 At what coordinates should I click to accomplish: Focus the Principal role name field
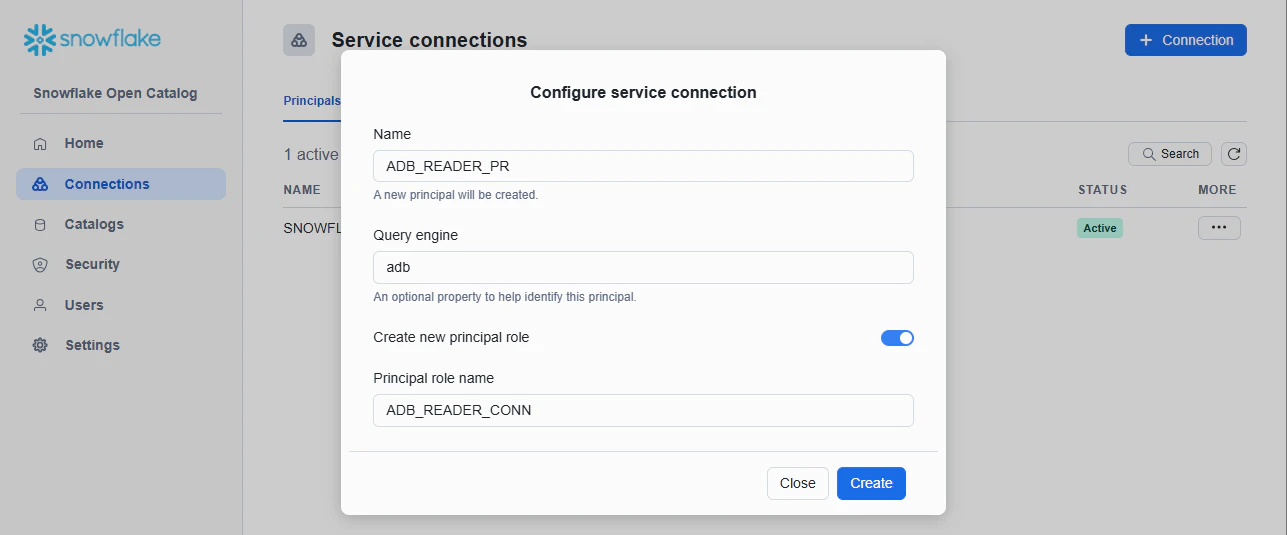pyautogui.click(x=643, y=411)
